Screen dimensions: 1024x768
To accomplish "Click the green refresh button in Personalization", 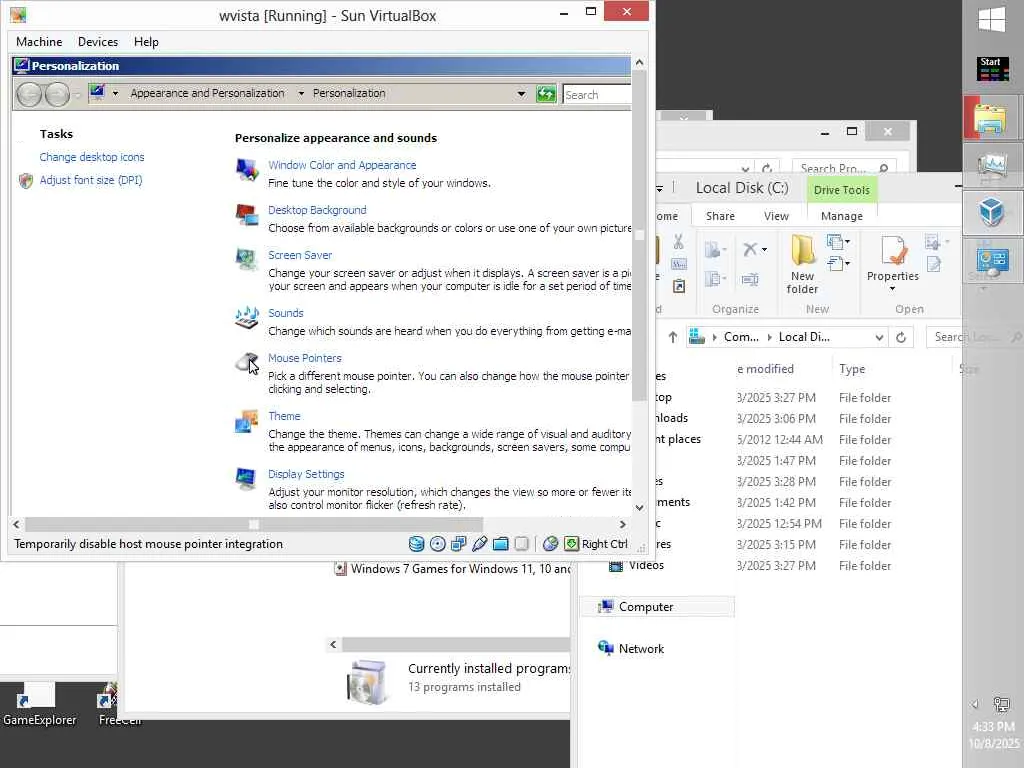I will click(546, 95).
